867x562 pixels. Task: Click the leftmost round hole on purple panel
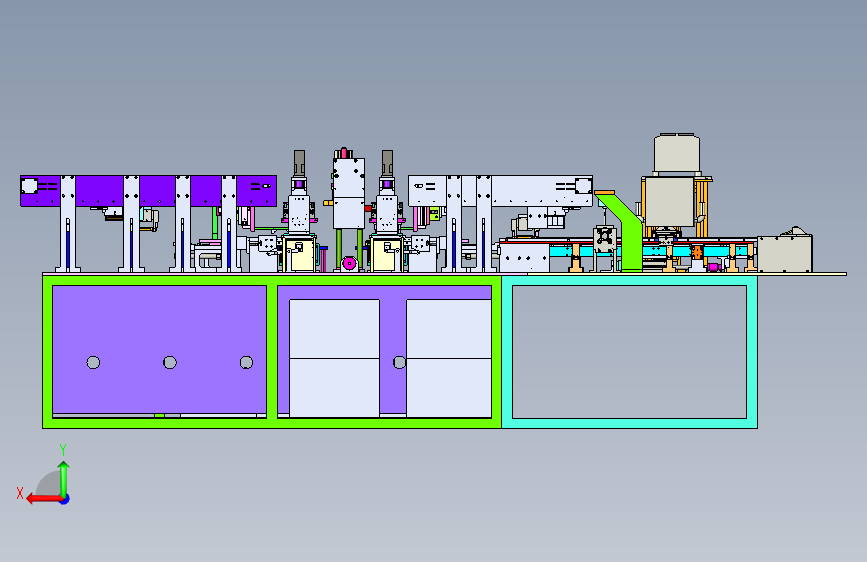[93, 362]
